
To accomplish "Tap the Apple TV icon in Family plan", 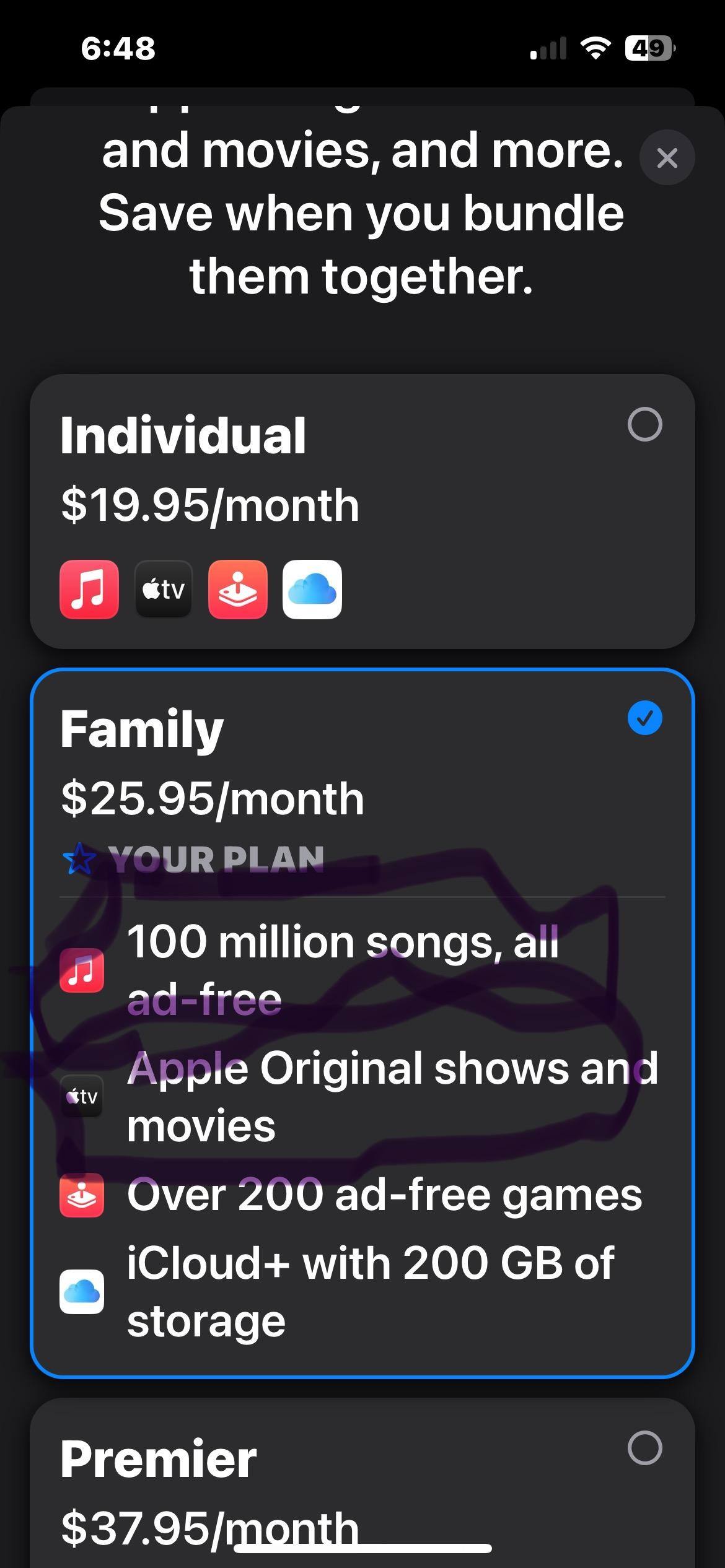I will [82, 1096].
